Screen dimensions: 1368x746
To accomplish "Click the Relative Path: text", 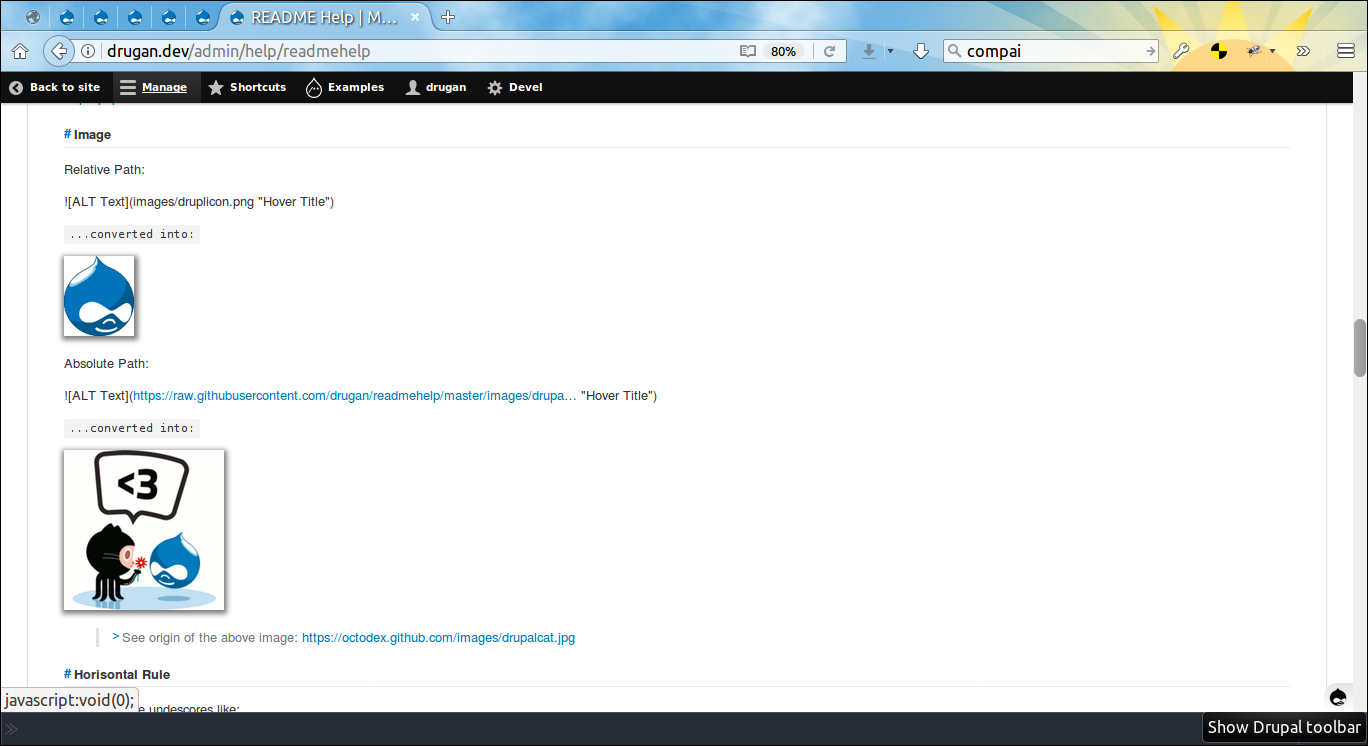I will (105, 169).
